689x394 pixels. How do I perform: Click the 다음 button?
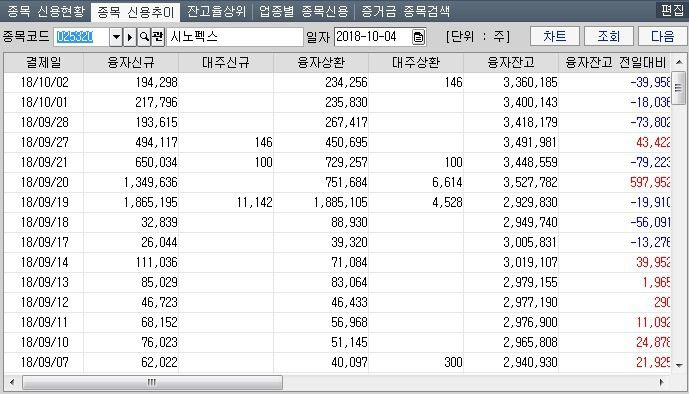click(x=662, y=36)
